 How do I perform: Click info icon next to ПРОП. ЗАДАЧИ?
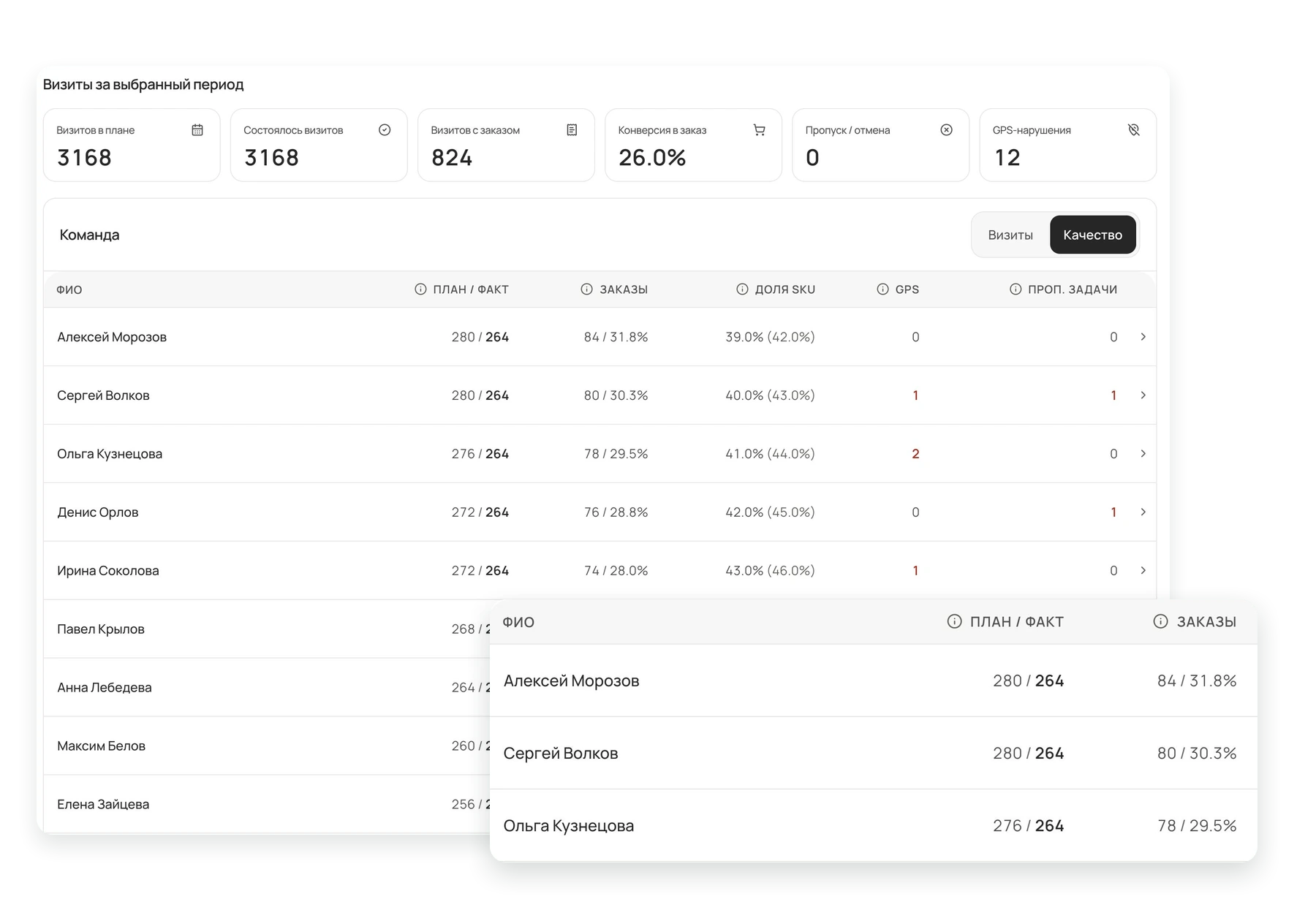[1016, 289]
